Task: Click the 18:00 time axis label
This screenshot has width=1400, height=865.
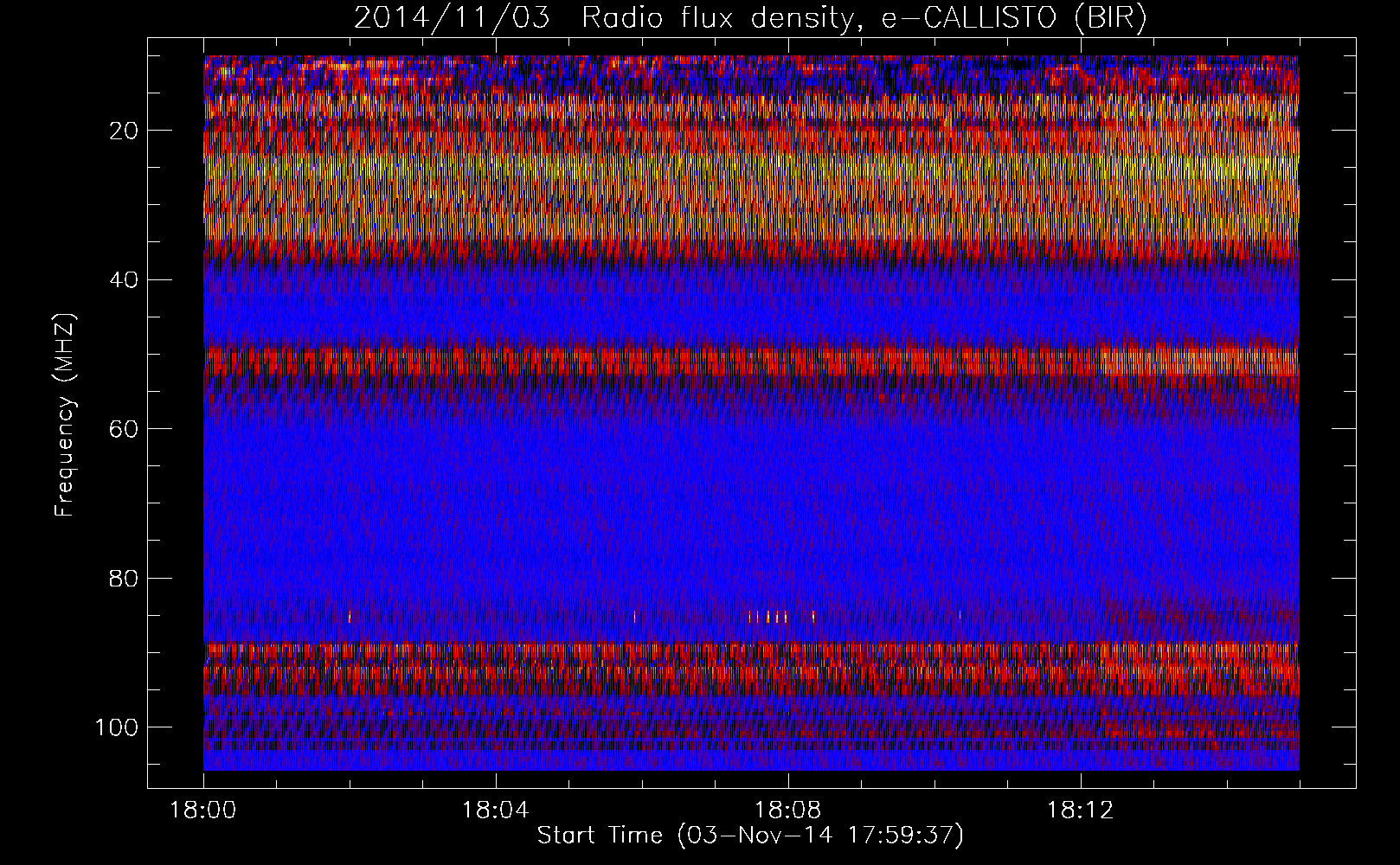Action: tap(203, 811)
